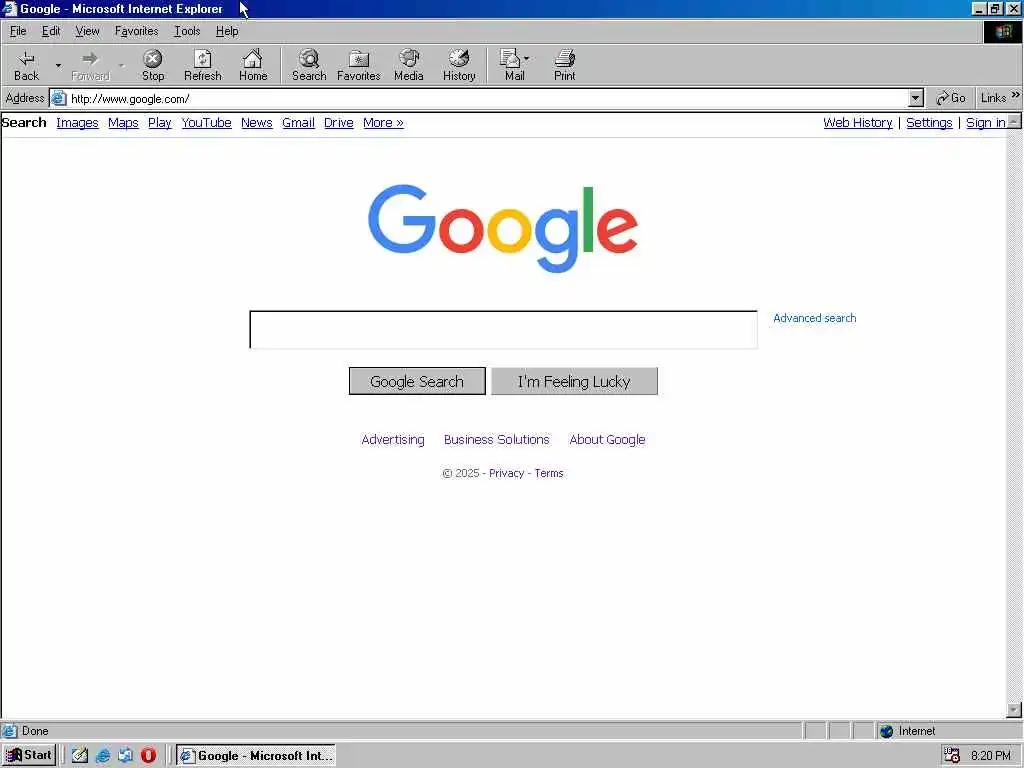Open the File menu
Image resolution: width=1024 pixels, height=768 pixels.
pyautogui.click(x=18, y=31)
